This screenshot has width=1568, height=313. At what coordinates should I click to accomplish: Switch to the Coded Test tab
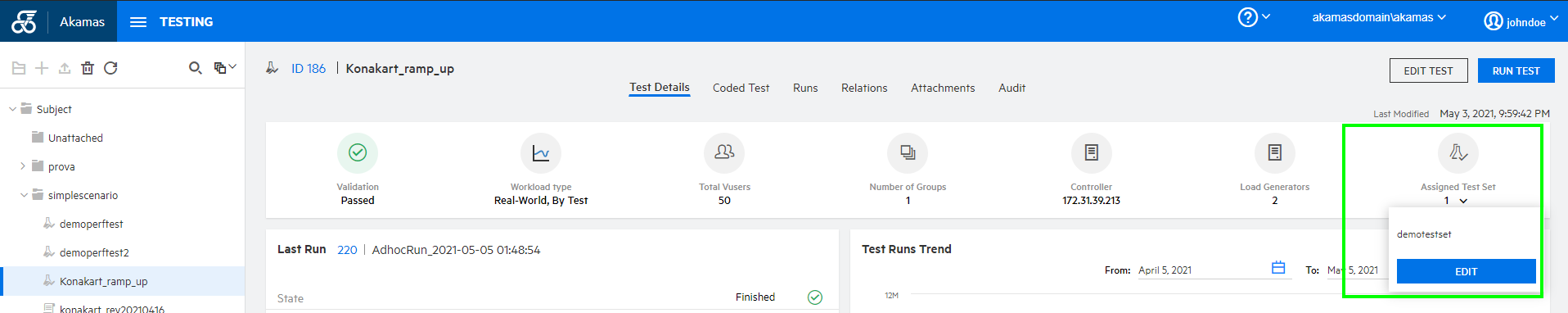click(x=741, y=88)
